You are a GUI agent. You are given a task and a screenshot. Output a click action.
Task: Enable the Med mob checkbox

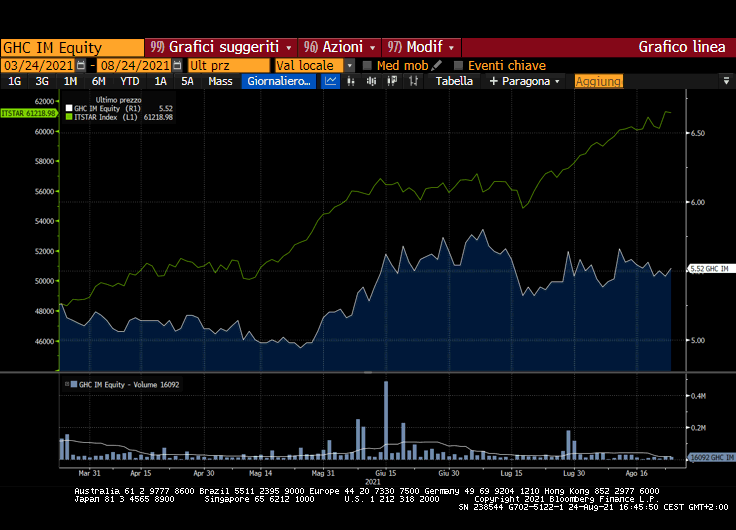(367, 65)
